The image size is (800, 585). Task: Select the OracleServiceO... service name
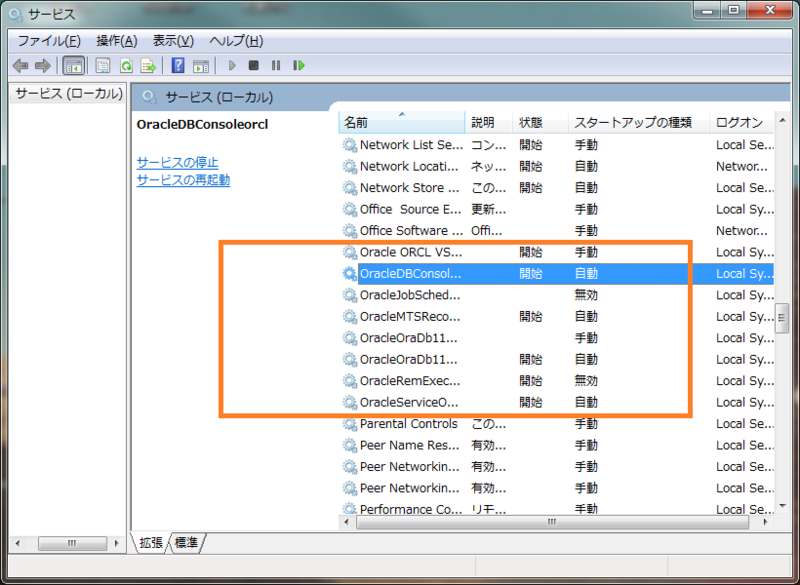(409, 402)
